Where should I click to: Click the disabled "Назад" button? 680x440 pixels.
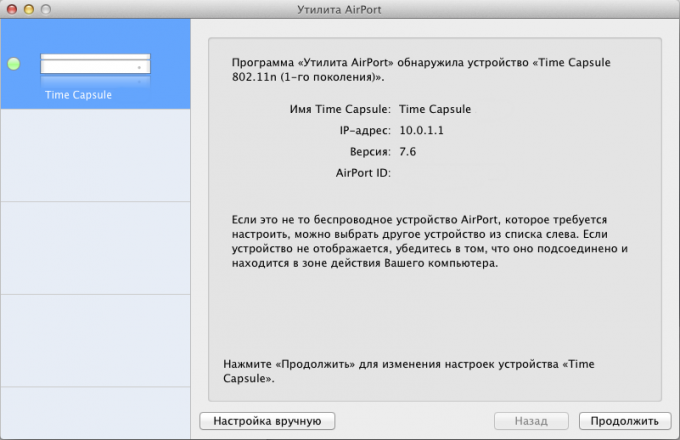pos(531,421)
